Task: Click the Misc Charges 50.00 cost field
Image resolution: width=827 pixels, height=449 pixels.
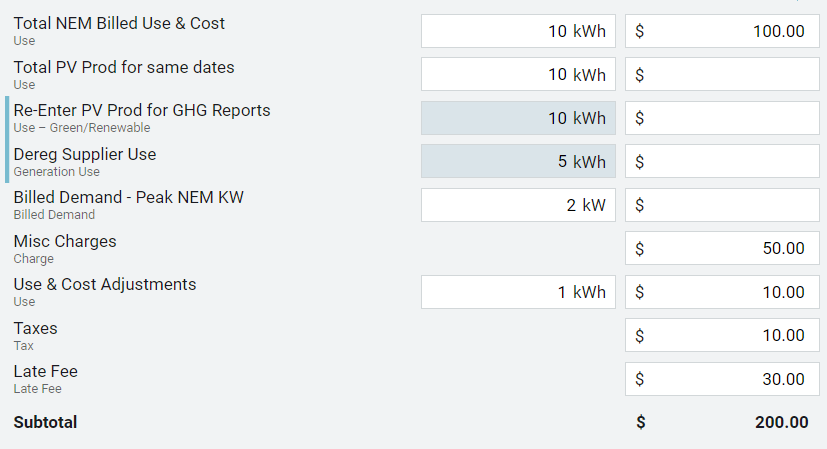Action: pyautogui.click(x=722, y=249)
